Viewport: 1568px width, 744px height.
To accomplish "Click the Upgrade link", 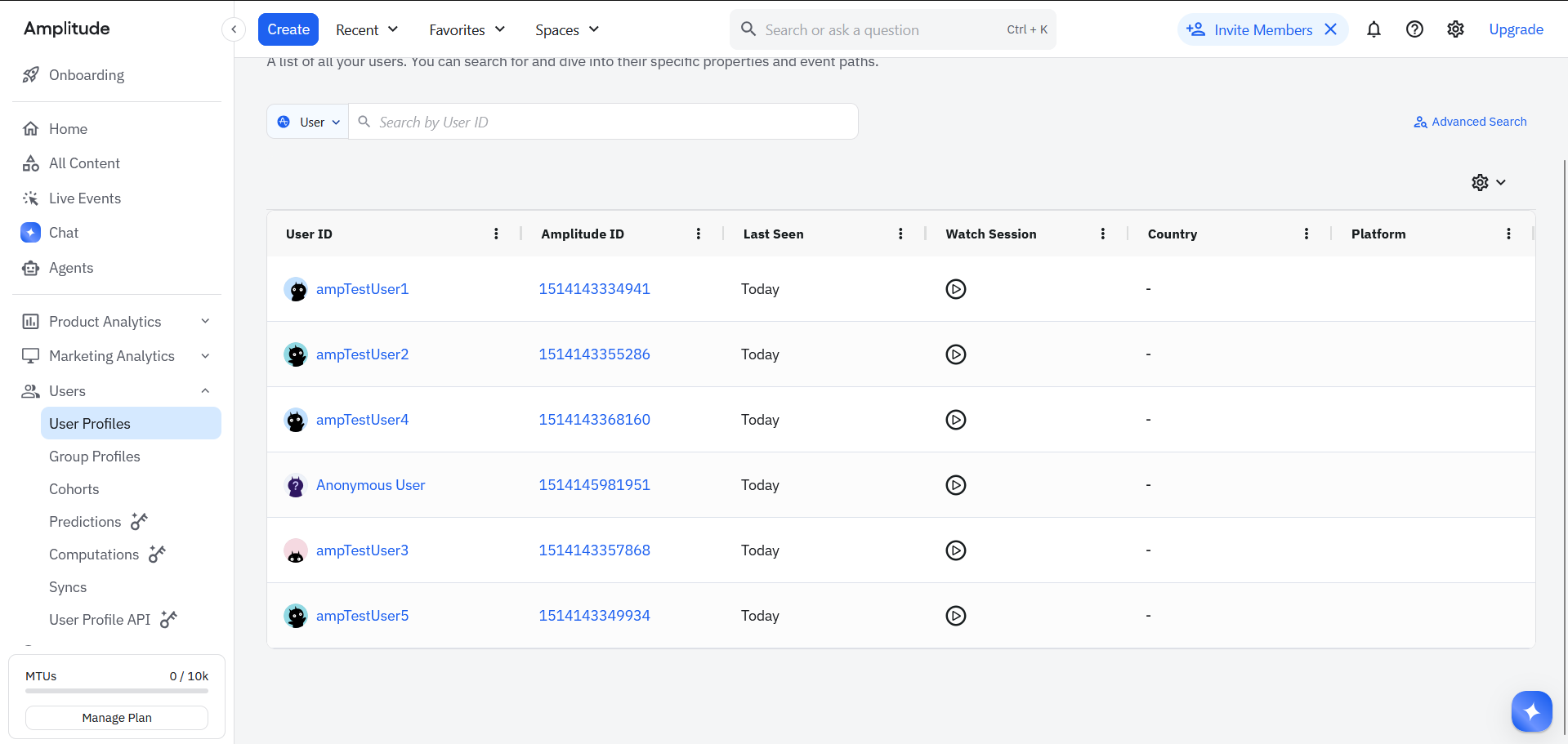I will [1516, 29].
